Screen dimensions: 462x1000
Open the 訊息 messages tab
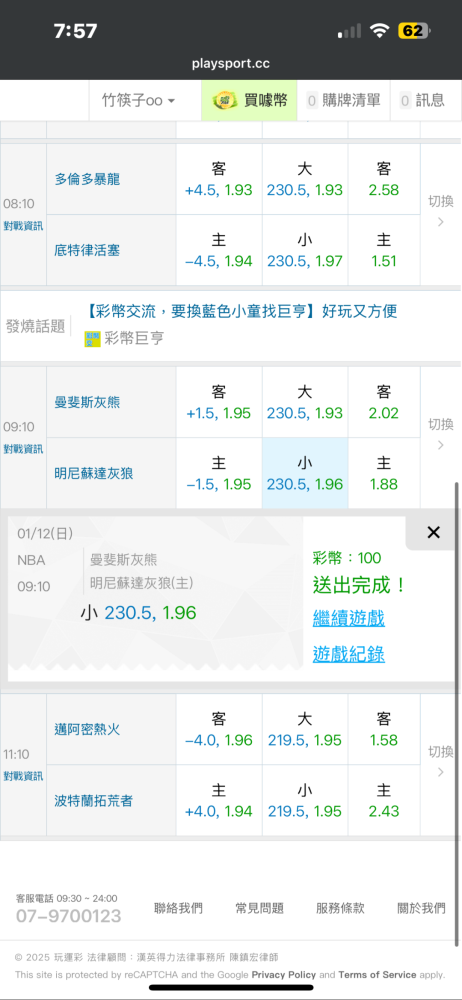tap(422, 100)
